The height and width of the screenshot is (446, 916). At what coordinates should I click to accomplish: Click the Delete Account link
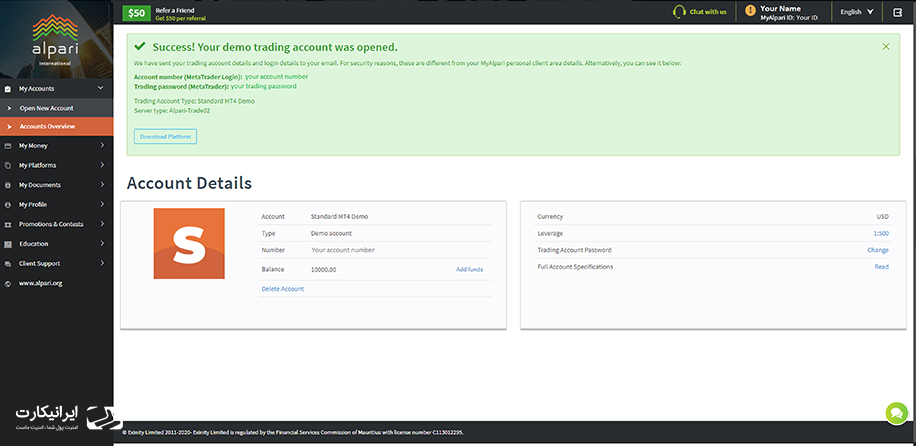pos(283,289)
